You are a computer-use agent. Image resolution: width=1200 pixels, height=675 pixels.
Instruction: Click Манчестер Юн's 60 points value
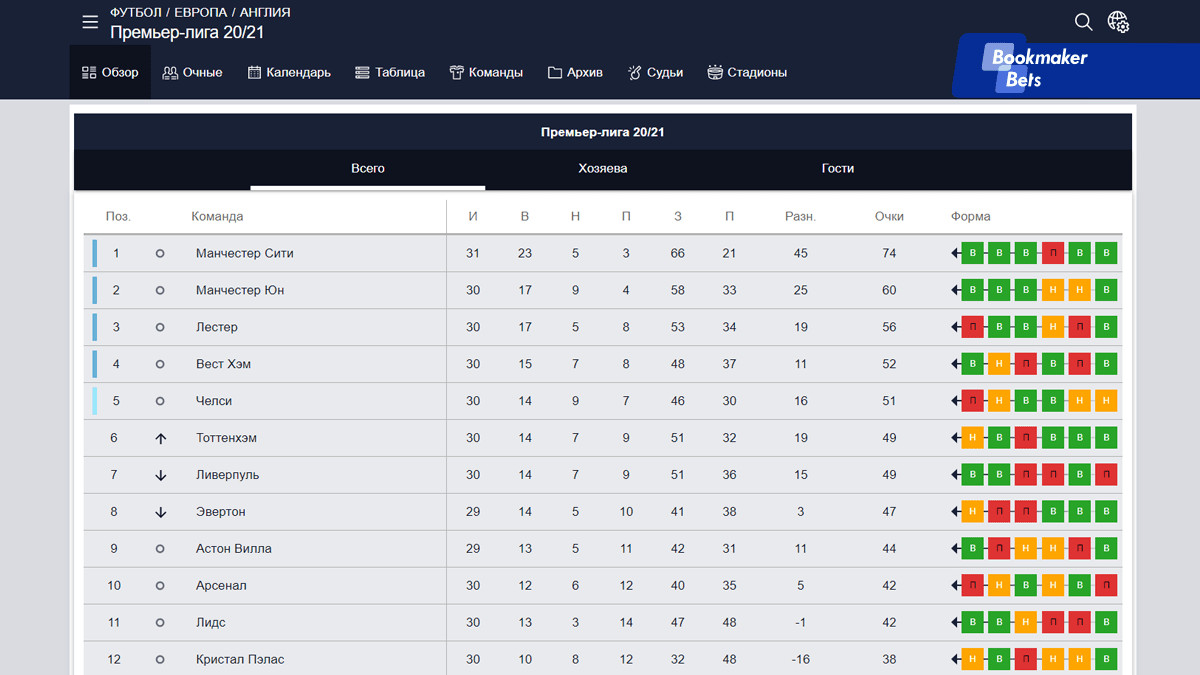pos(889,290)
